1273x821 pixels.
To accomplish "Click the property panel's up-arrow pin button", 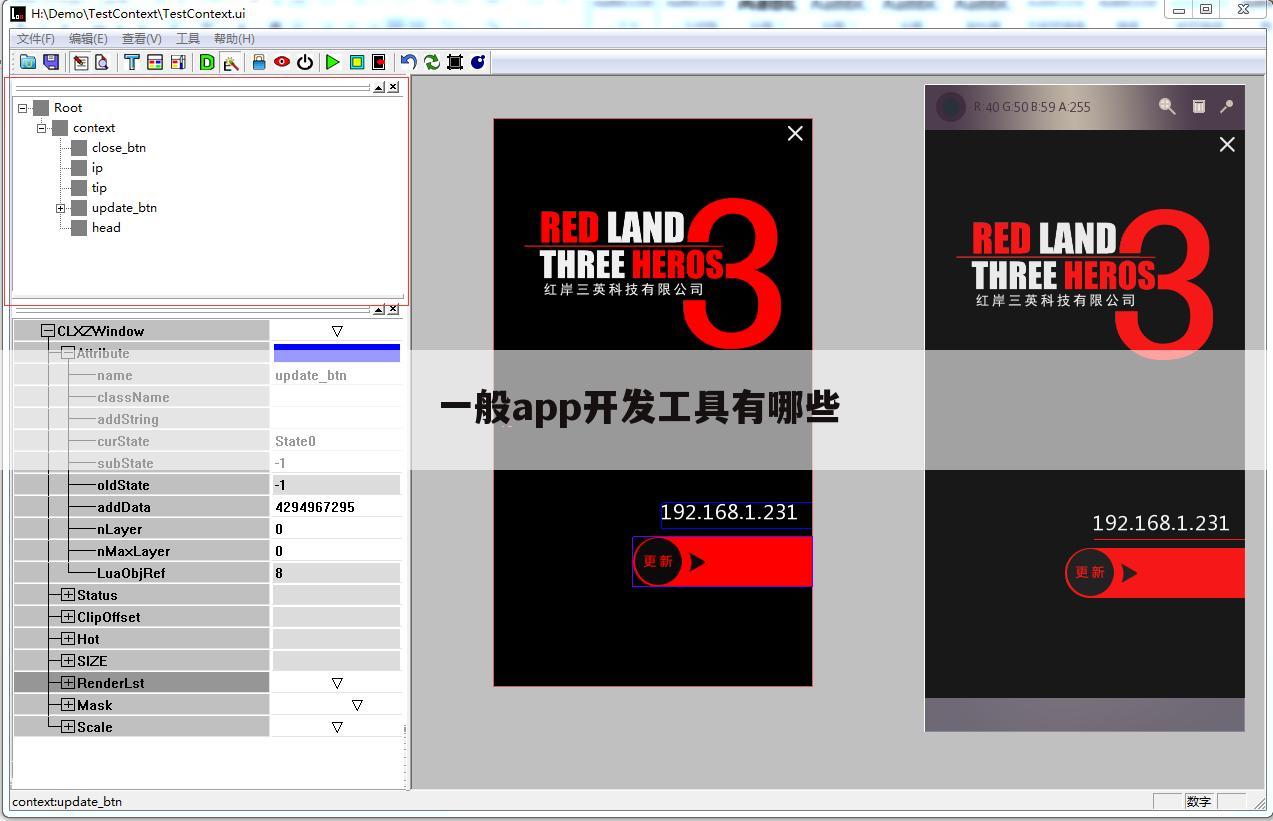I will (x=379, y=309).
